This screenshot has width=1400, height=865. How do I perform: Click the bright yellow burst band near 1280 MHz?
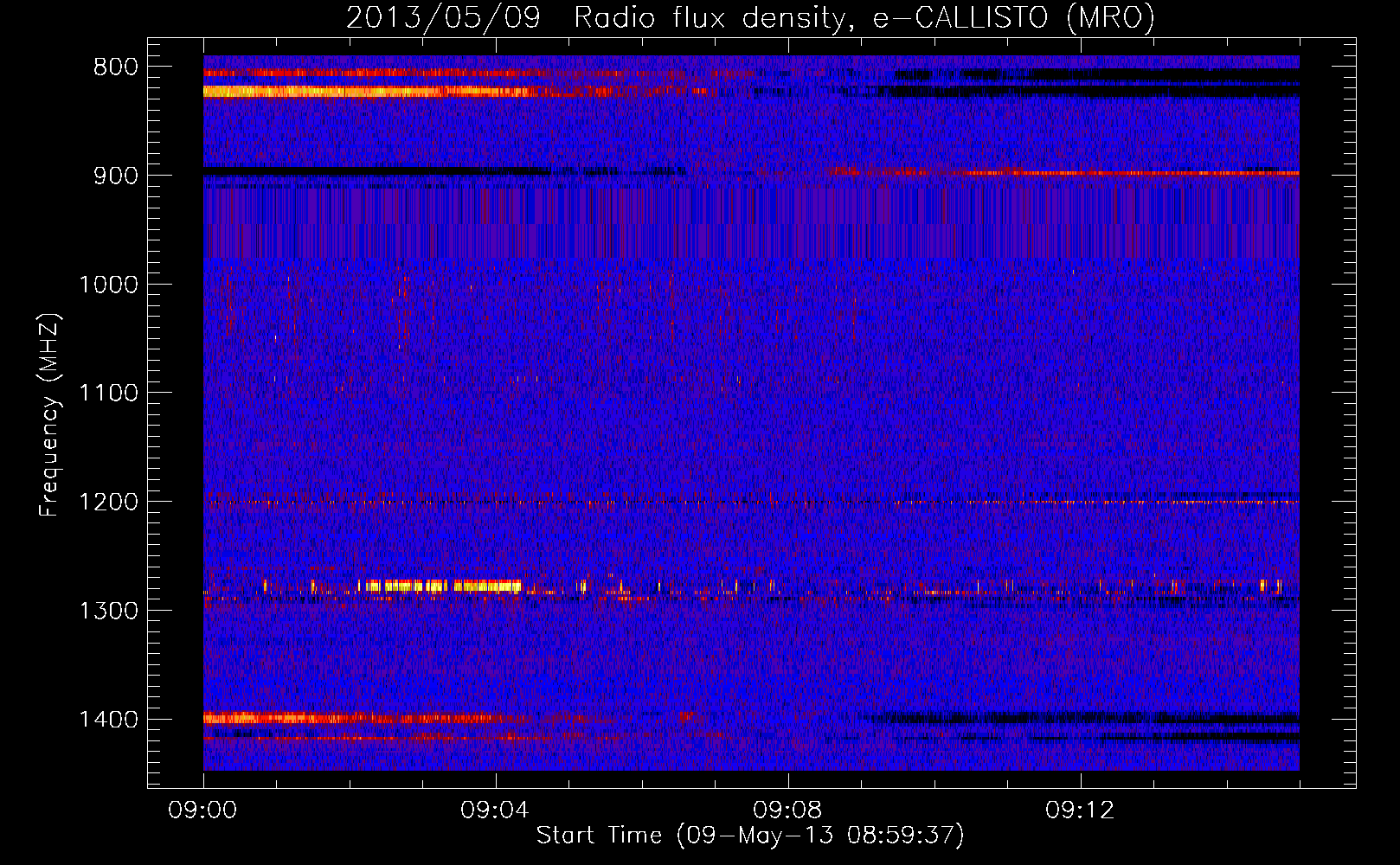pyautogui.click(x=441, y=586)
